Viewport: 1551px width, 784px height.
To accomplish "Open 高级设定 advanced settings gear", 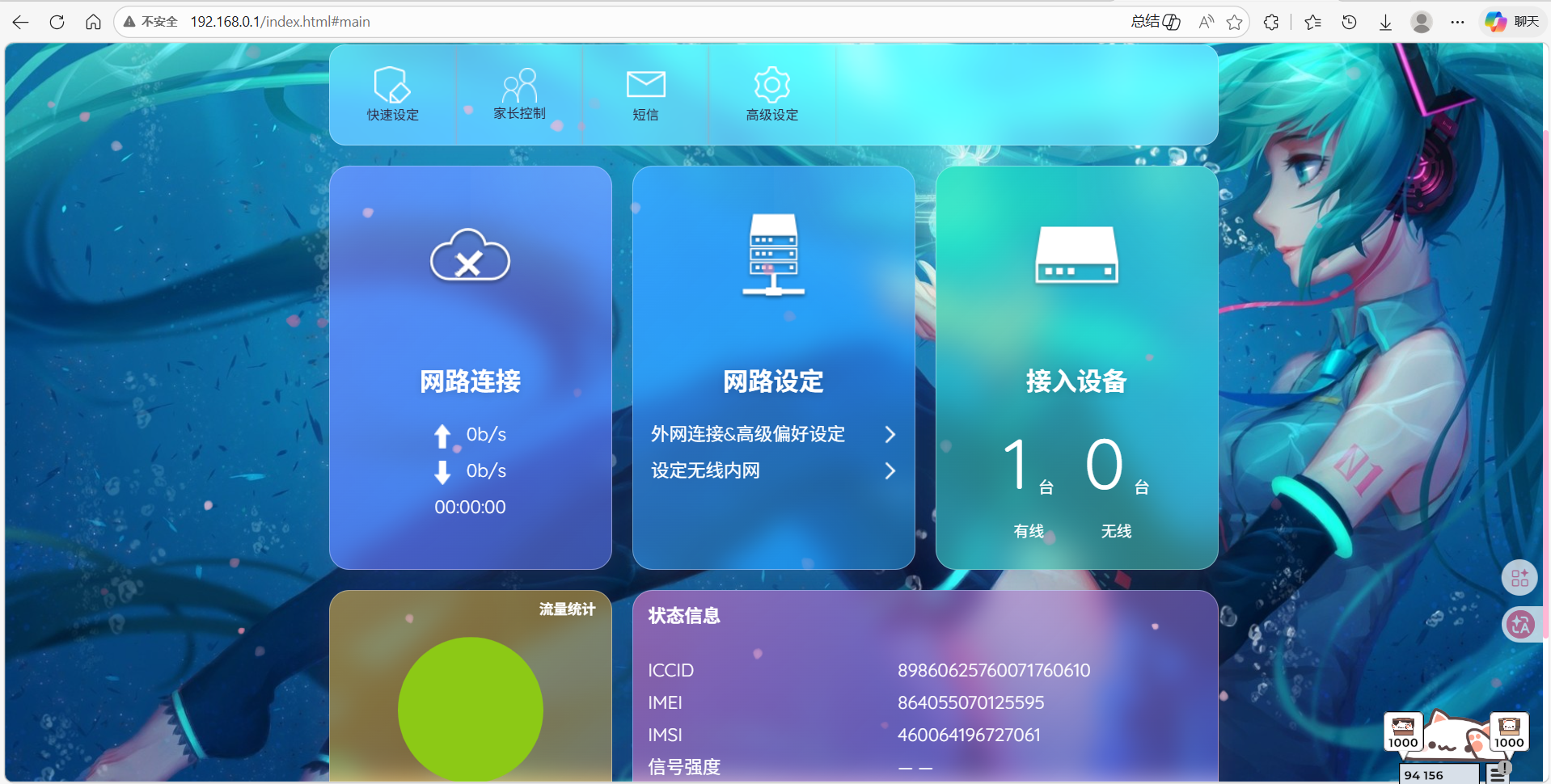I will coord(771,93).
